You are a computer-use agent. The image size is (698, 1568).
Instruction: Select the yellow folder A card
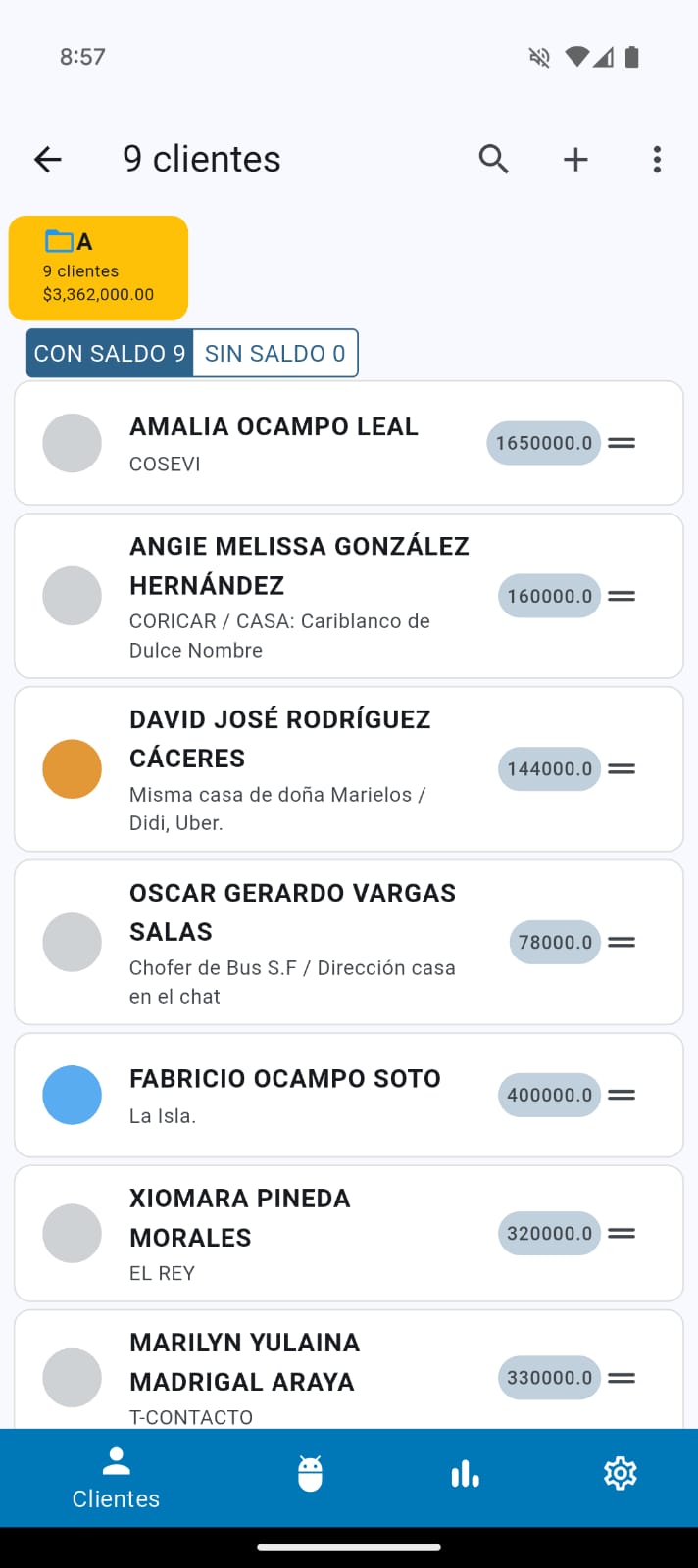point(98,268)
